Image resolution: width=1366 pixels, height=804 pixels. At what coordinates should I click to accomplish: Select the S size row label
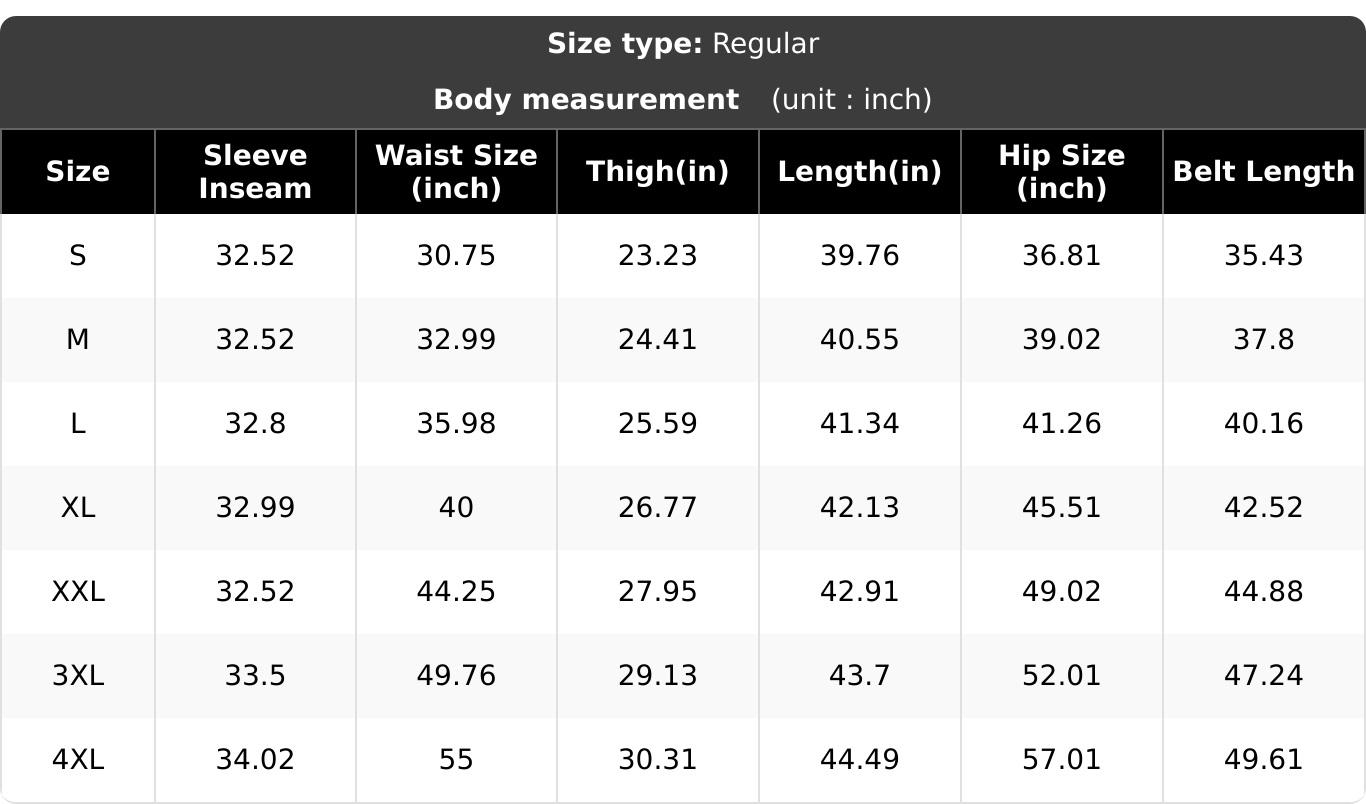(78, 256)
